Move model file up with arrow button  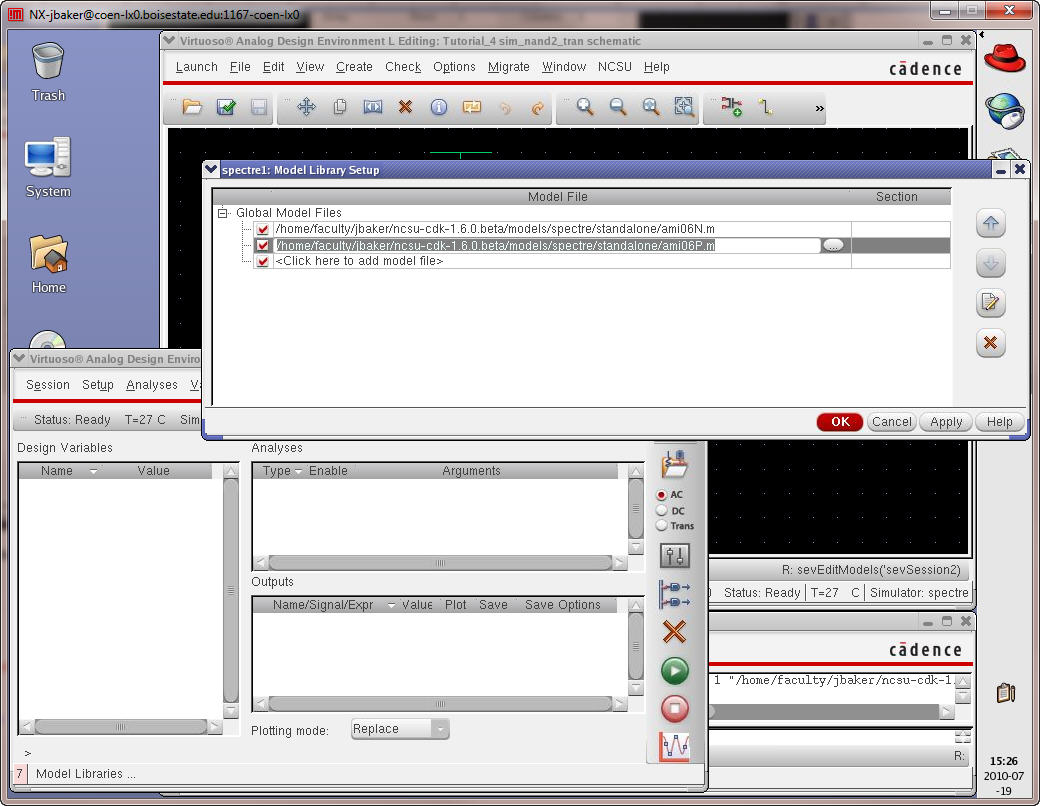coord(990,224)
